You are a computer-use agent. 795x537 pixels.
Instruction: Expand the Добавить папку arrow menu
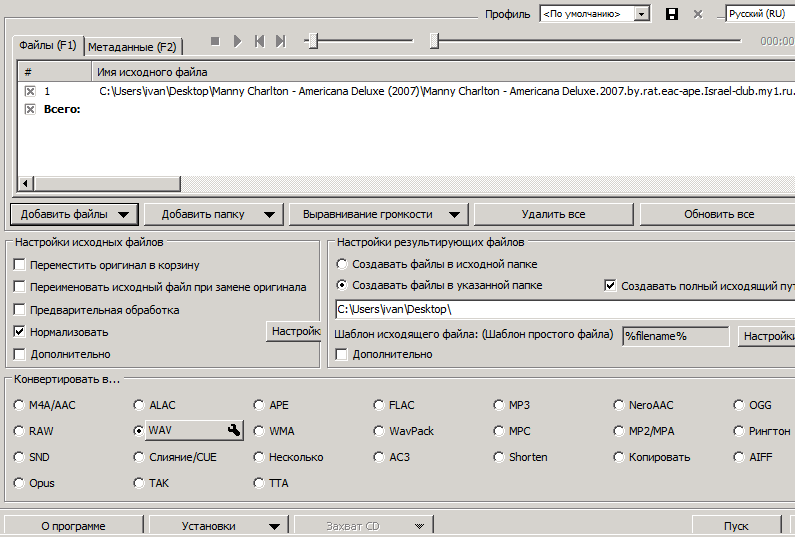tap(269, 214)
